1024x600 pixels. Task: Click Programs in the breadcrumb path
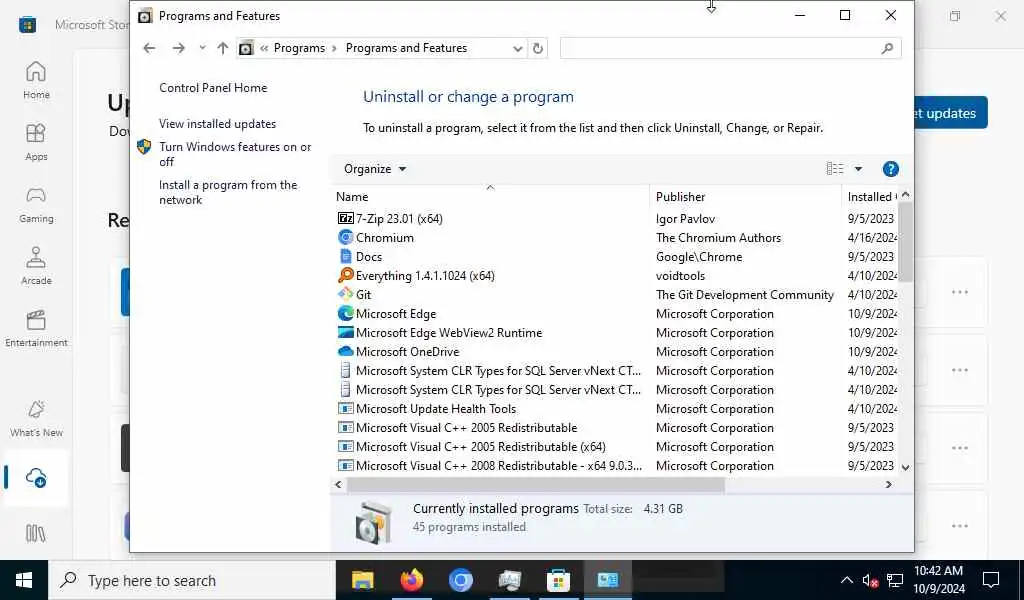coord(299,48)
